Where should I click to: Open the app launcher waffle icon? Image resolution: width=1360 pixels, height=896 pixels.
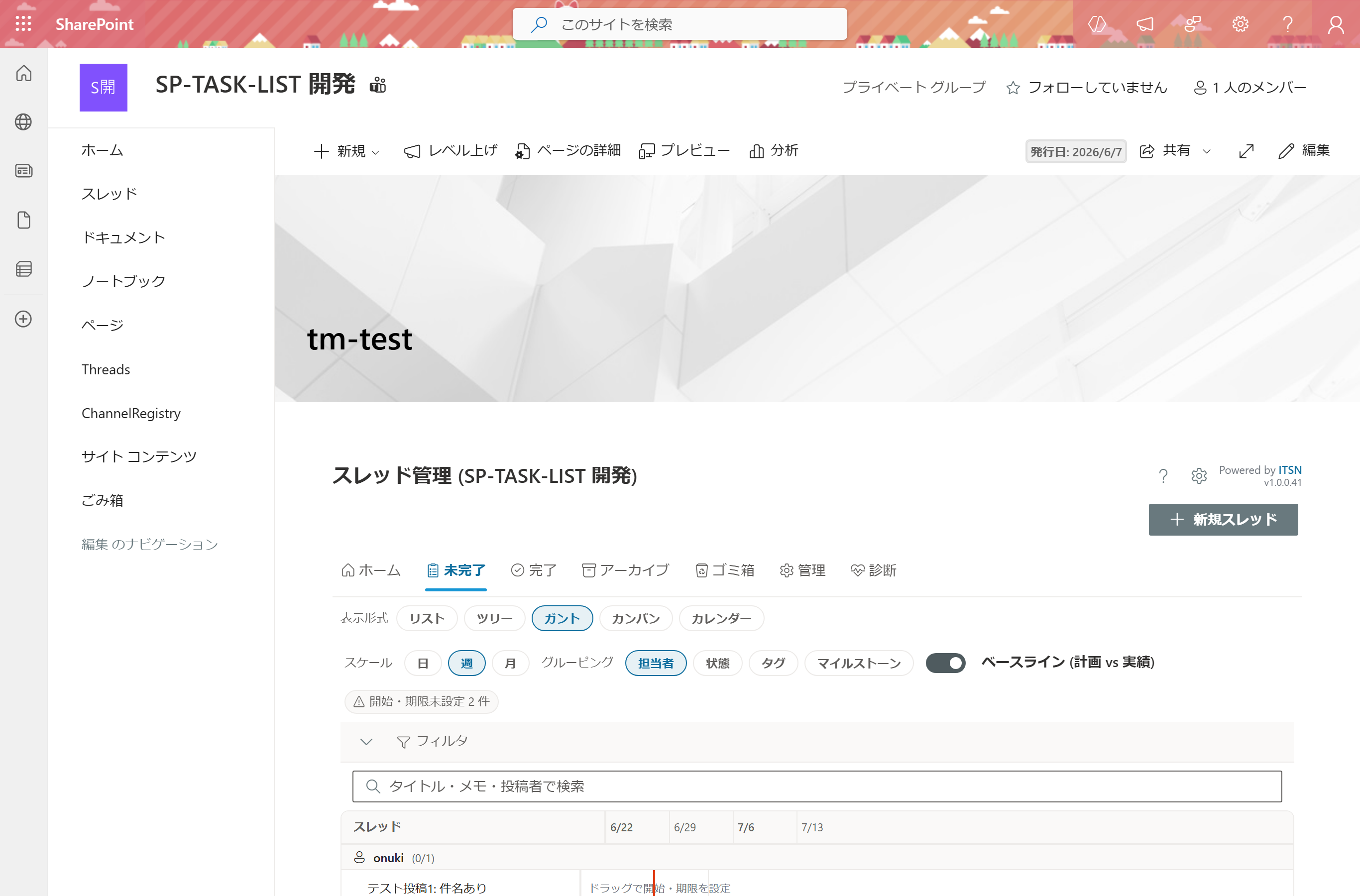coord(23,24)
